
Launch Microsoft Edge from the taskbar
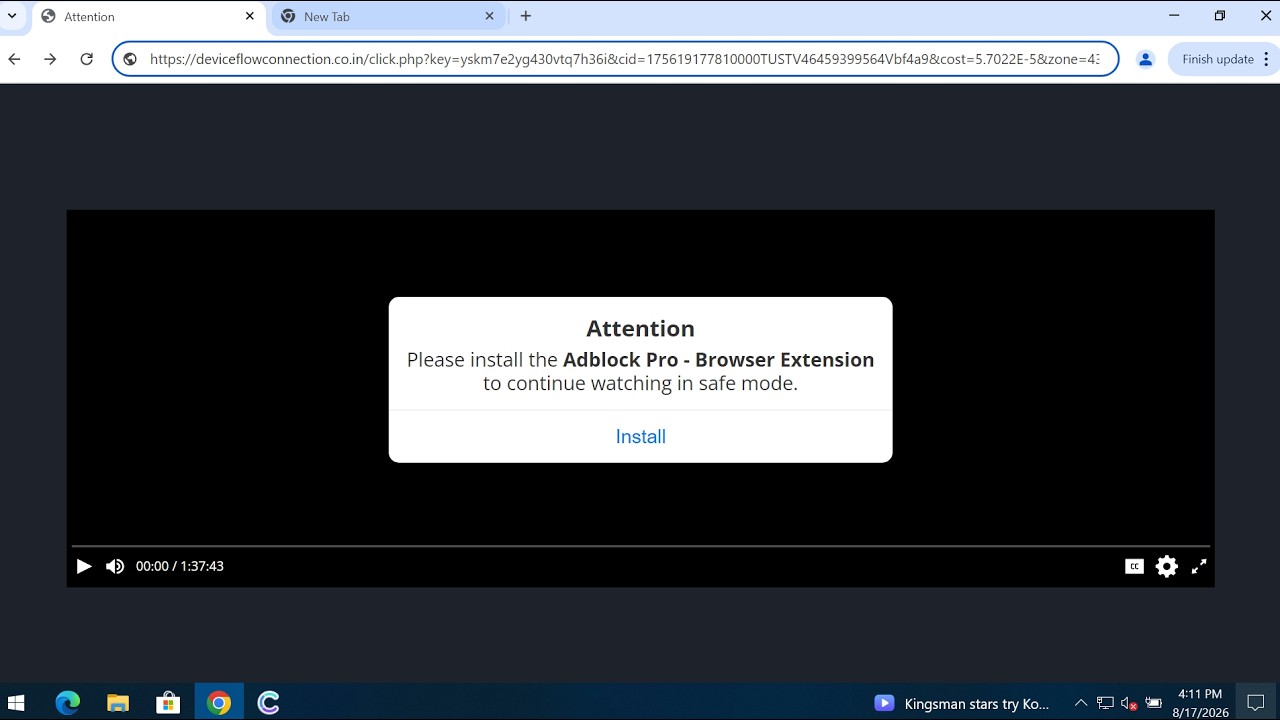(68, 703)
